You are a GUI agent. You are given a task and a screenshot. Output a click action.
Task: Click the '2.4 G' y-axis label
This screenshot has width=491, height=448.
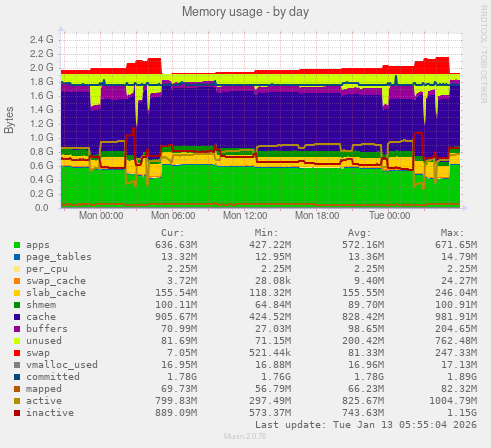[x=42, y=40]
